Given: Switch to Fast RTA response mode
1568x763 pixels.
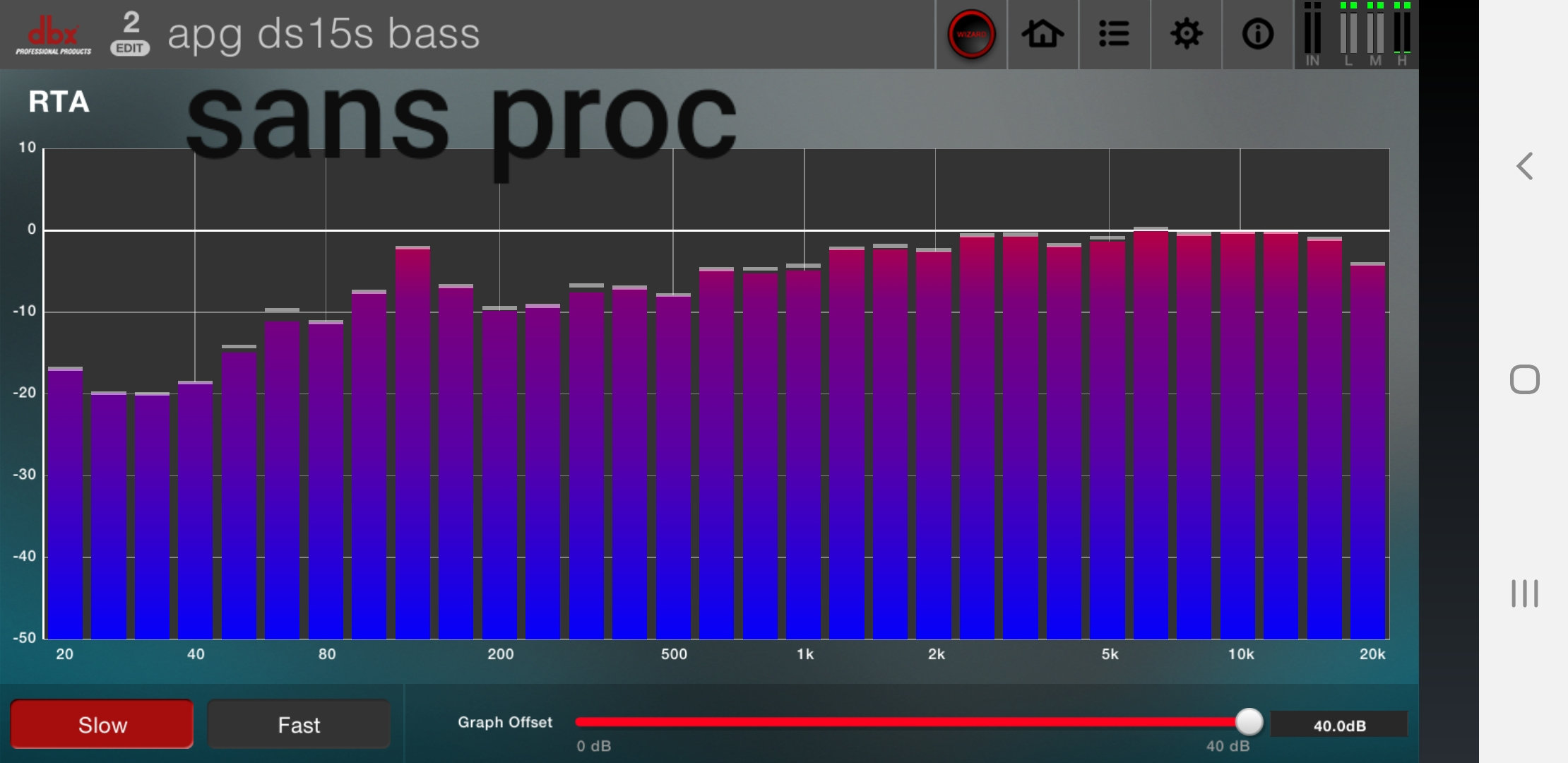Looking at the screenshot, I should (298, 724).
